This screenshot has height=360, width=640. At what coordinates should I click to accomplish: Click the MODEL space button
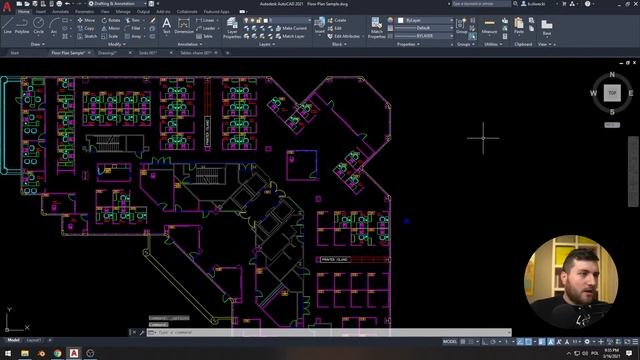tap(450, 342)
